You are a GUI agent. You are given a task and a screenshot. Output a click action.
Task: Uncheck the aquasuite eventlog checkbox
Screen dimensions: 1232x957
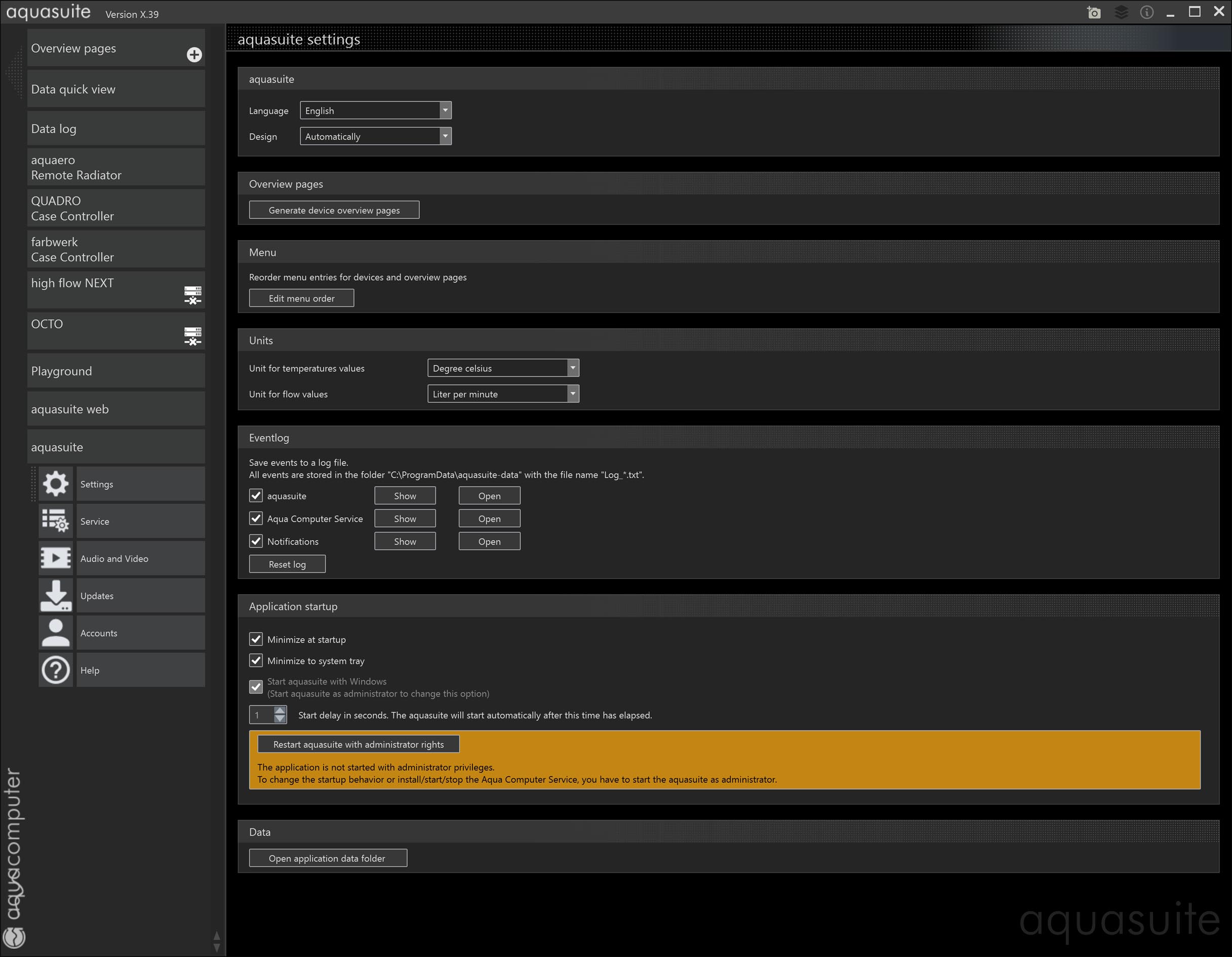[x=256, y=495]
